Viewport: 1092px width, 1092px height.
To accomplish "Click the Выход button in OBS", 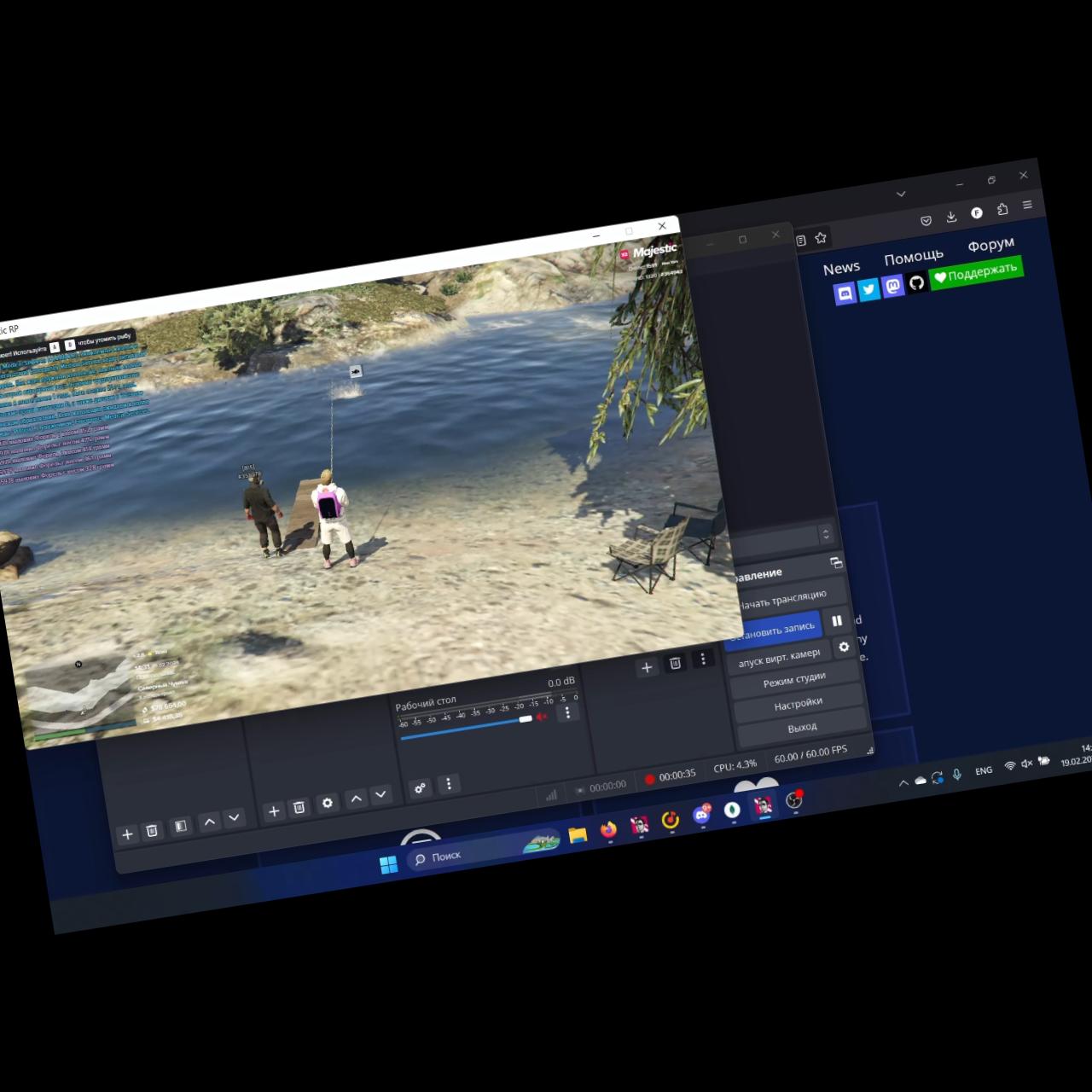I will (x=802, y=728).
